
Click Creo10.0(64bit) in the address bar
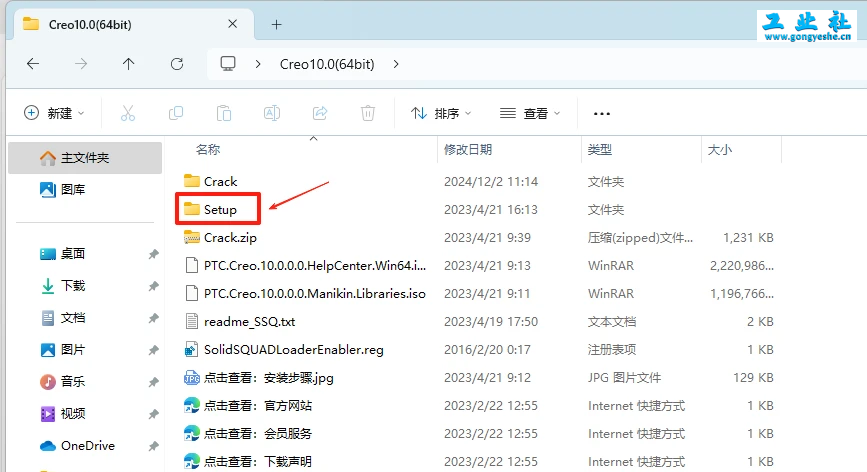click(327, 64)
